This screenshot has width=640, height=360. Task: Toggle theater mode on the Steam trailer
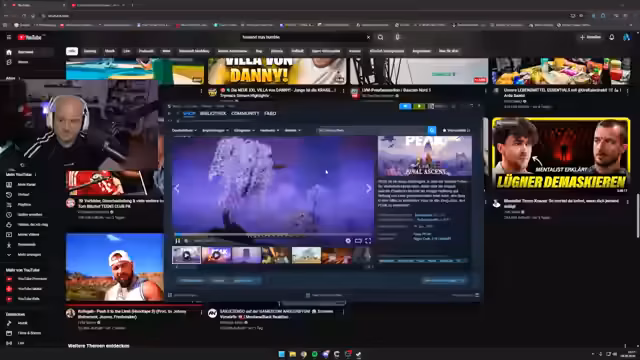click(x=358, y=241)
